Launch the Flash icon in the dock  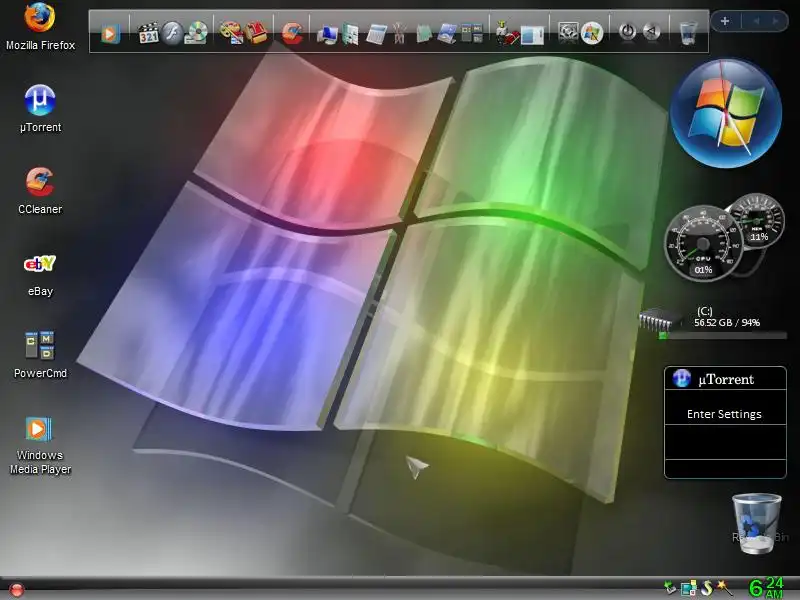172,34
